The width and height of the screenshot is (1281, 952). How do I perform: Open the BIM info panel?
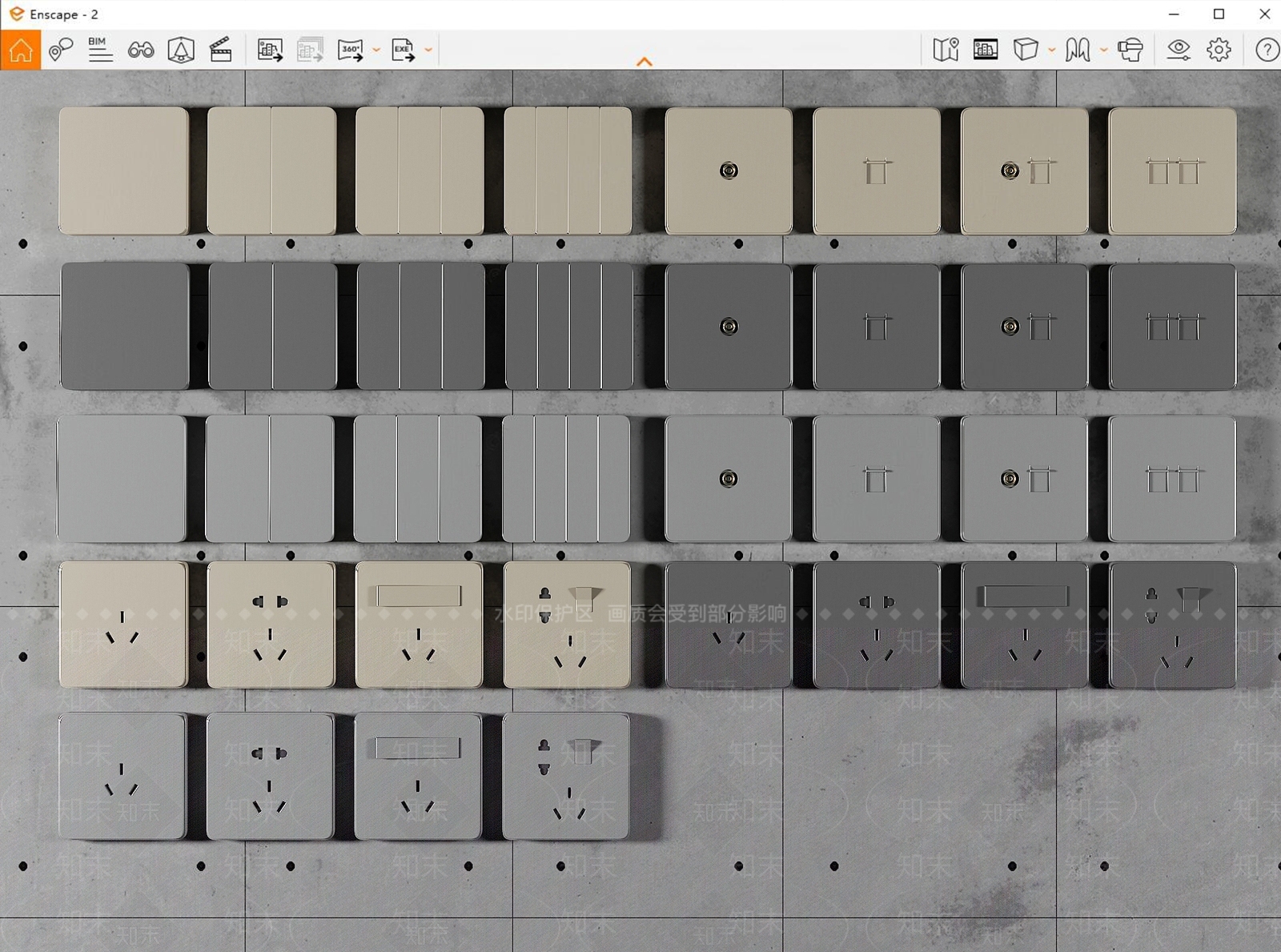[x=100, y=50]
